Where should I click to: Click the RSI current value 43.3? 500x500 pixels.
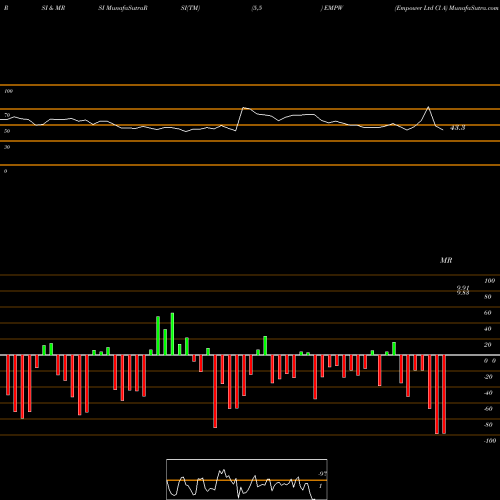(x=457, y=128)
